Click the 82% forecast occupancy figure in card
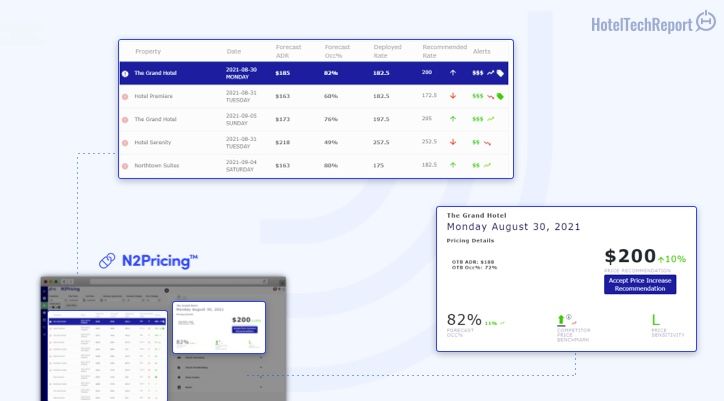This screenshot has height=401, width=724. tap(464, 320)
